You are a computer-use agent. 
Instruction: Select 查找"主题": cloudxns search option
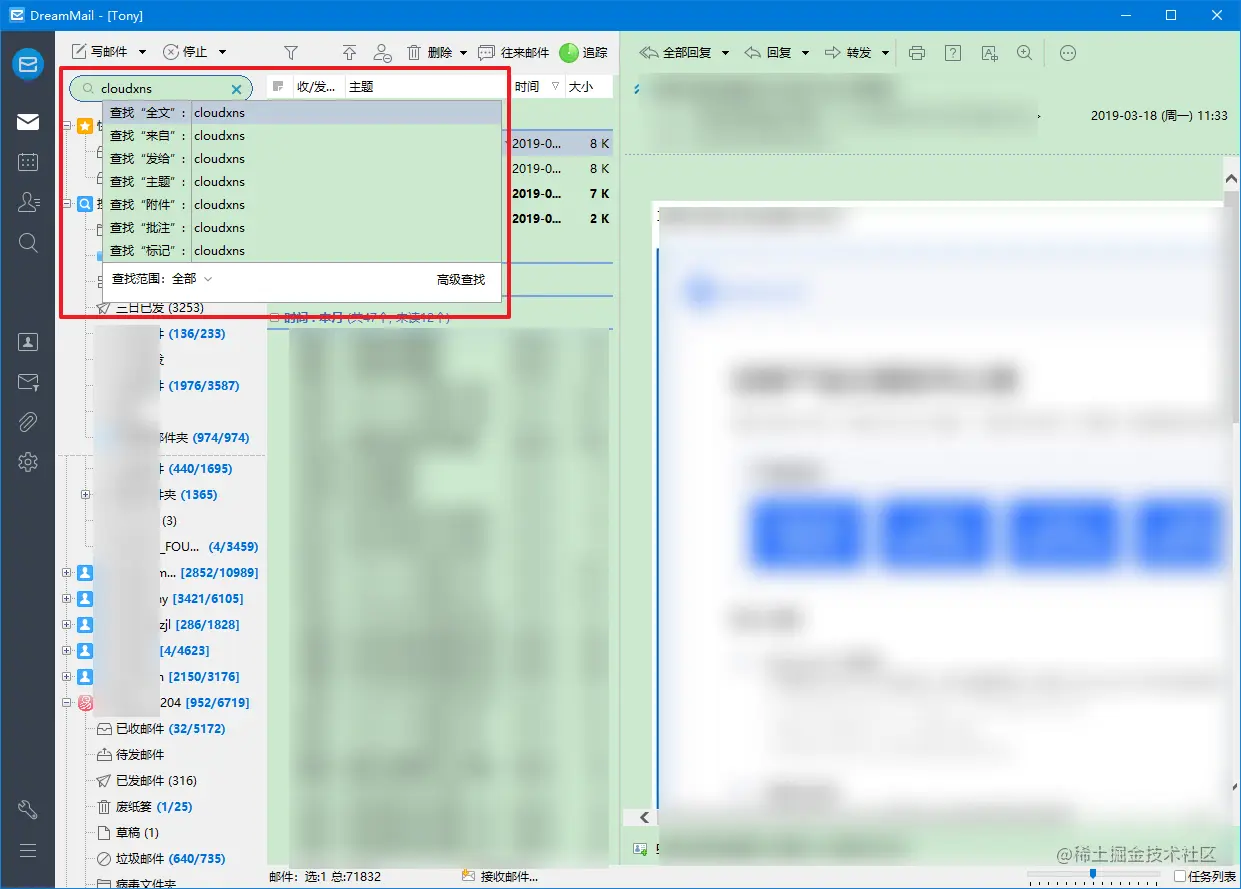[301, 182]
